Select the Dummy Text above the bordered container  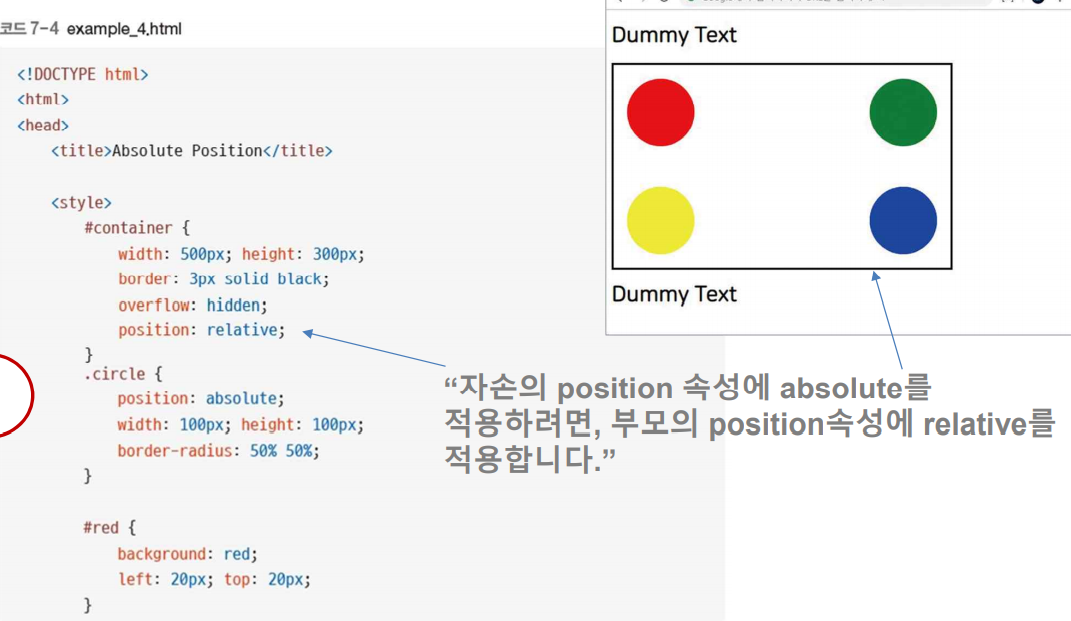(x=674, y=35)
